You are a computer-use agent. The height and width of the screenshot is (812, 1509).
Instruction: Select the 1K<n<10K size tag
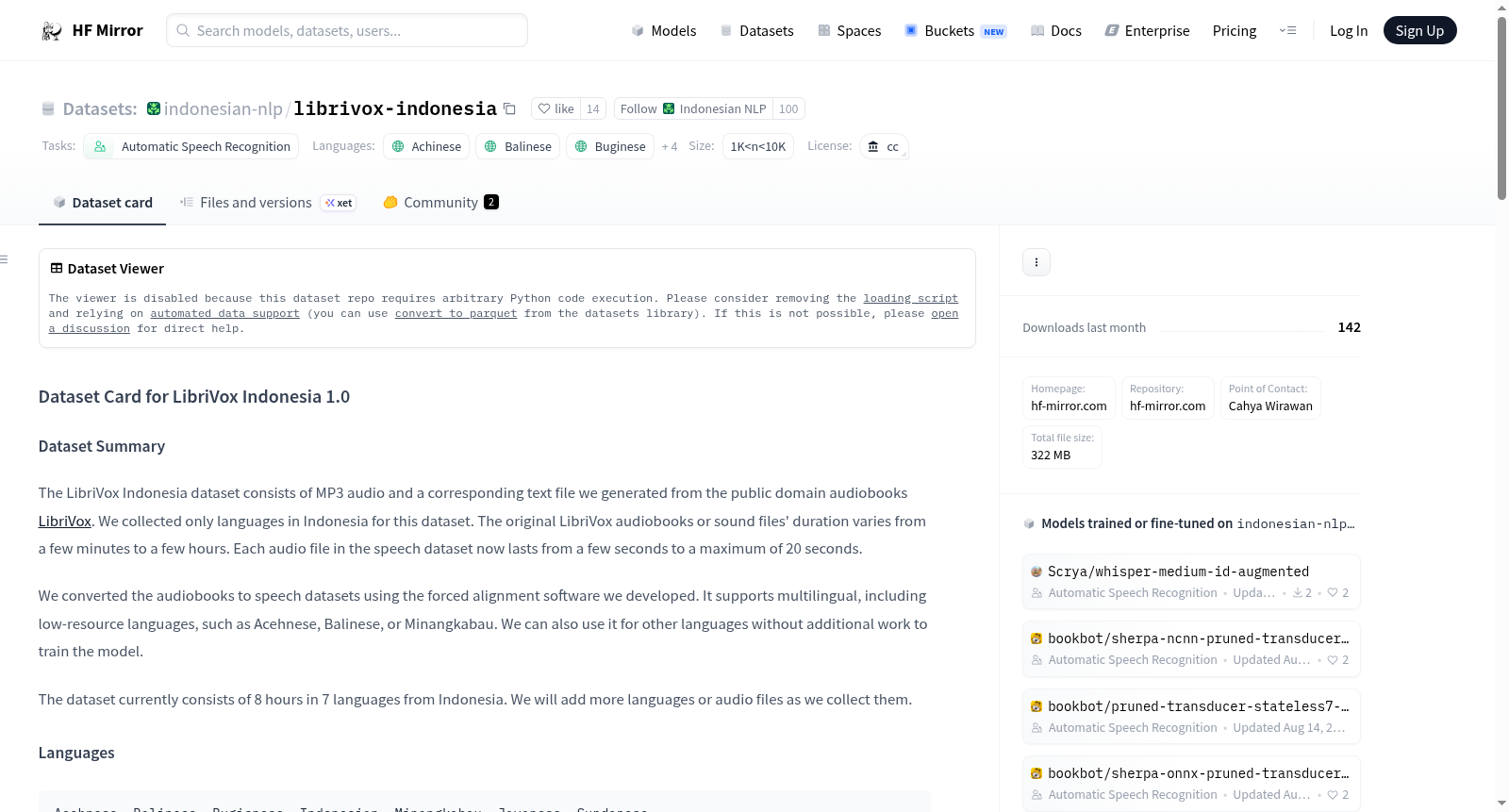pos(758,146)
